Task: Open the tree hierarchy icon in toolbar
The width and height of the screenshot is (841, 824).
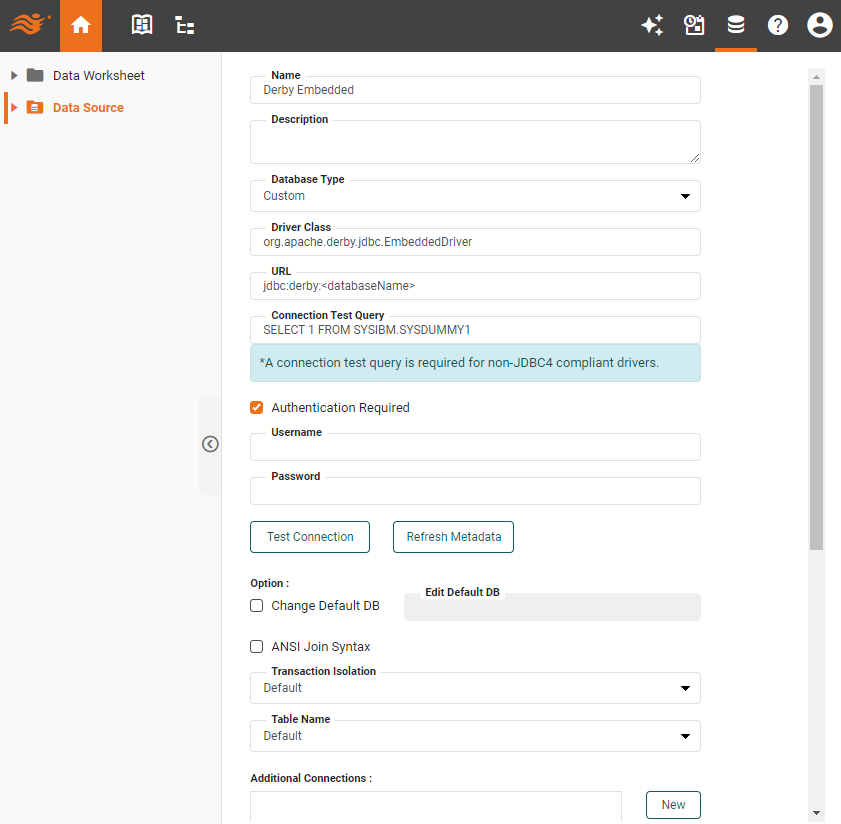Action: click(185, 26)
